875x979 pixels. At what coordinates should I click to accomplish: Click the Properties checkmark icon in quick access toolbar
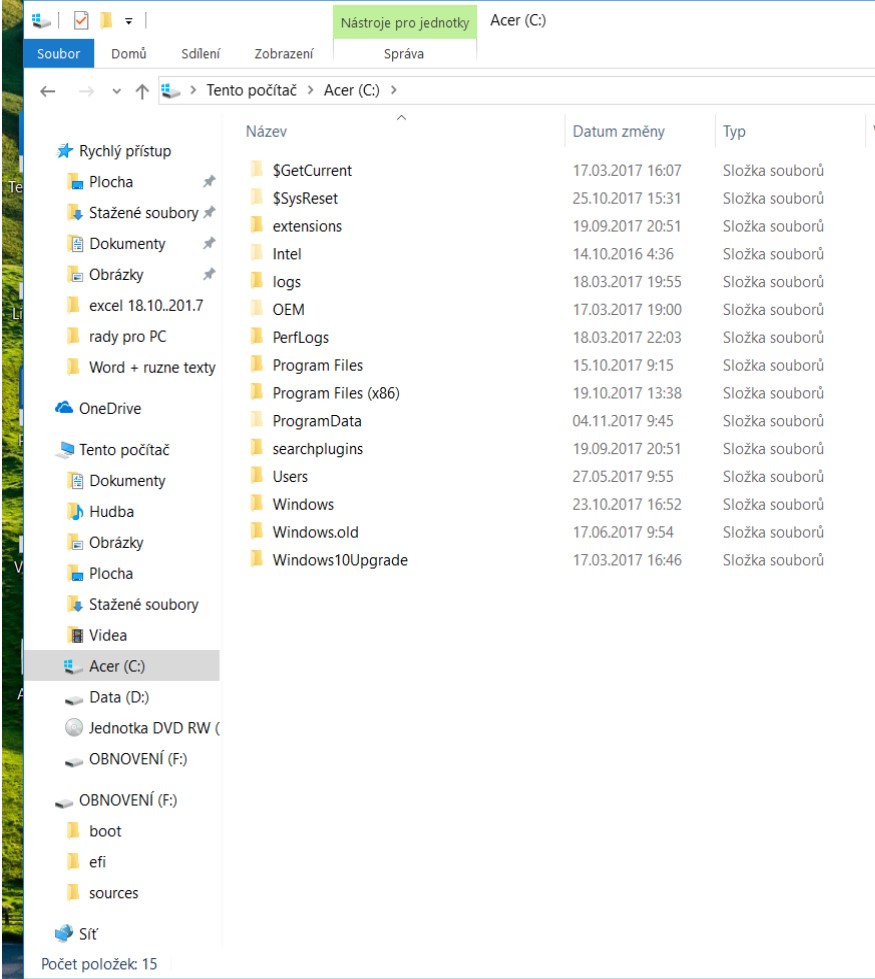click(x=81, y=21)
